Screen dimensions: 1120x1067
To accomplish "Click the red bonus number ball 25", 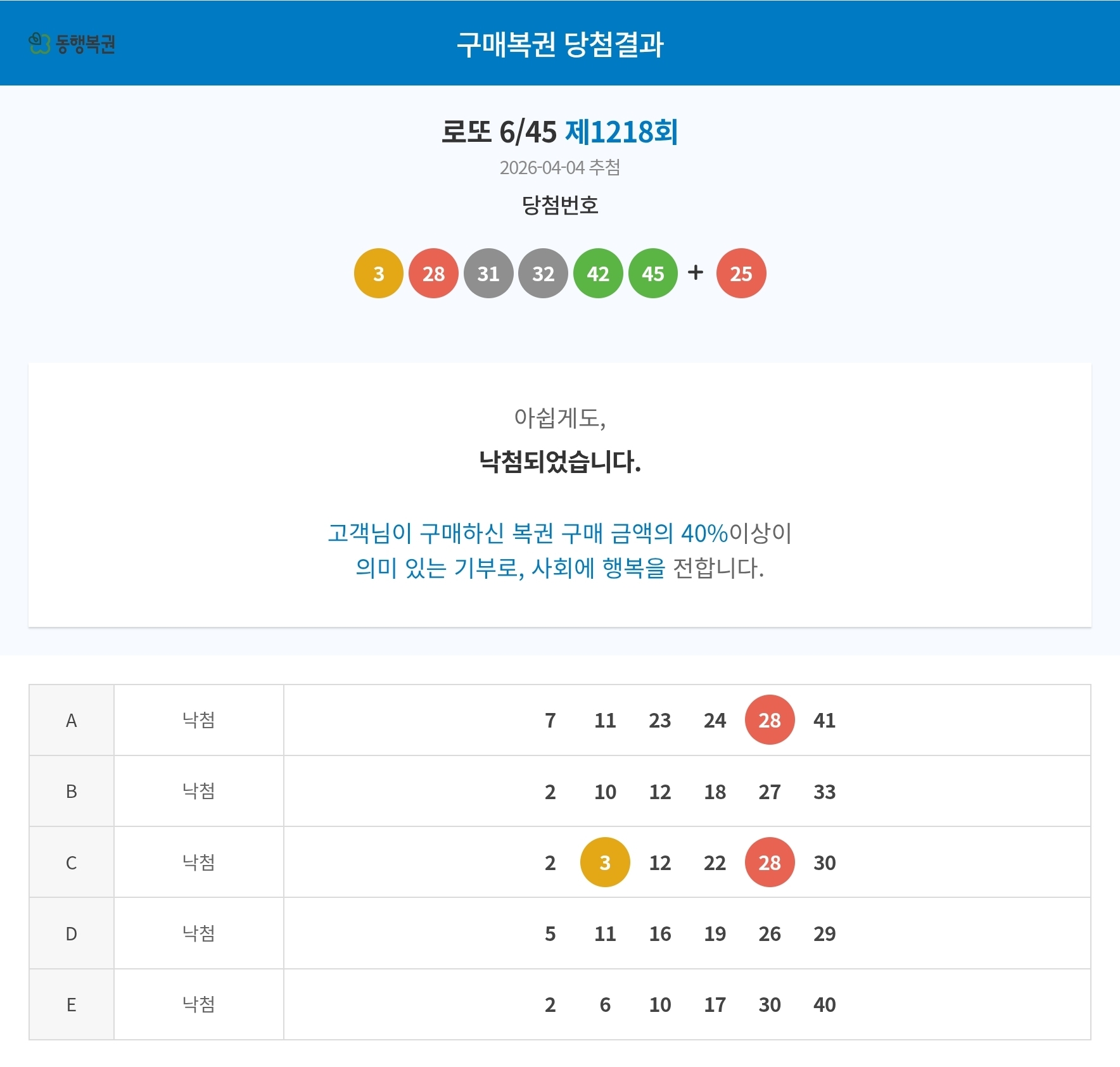I will pos(741,274).
